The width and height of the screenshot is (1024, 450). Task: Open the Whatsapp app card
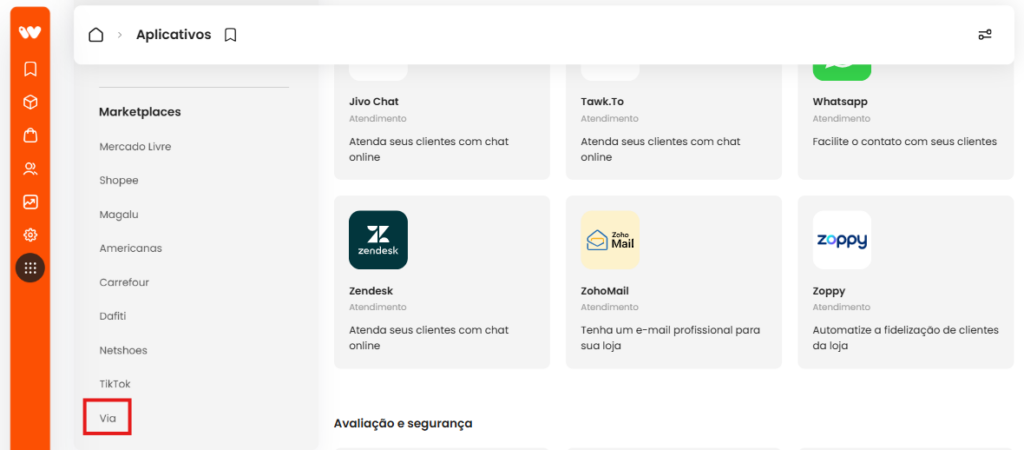pos(906,118)
